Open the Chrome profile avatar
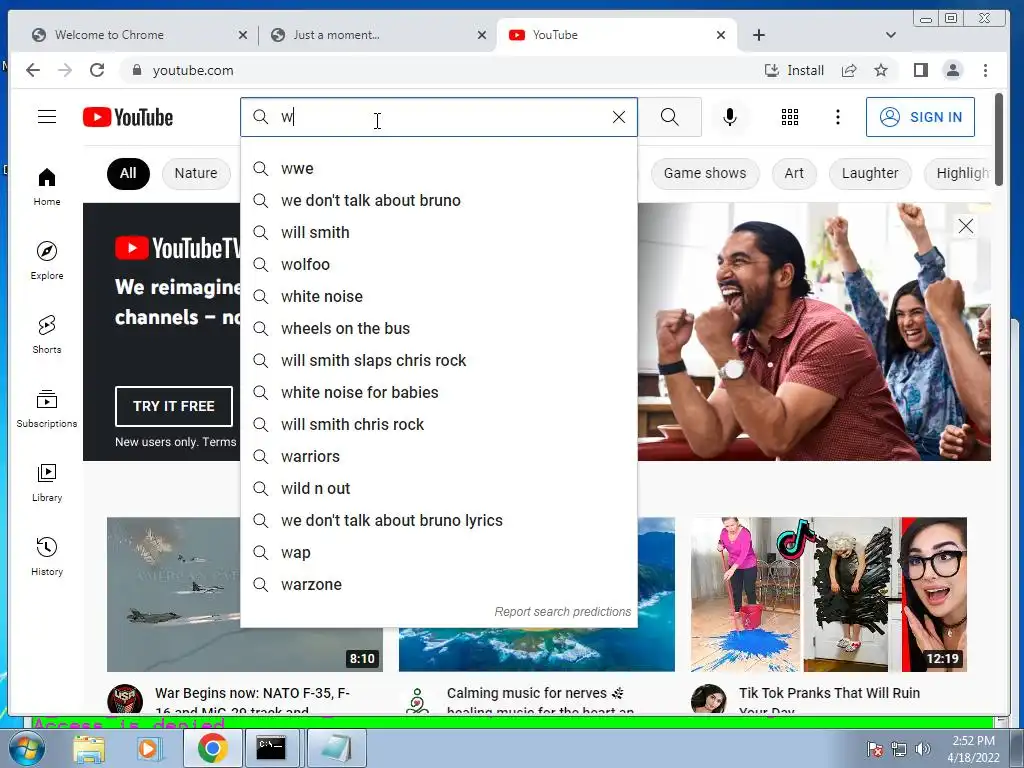Screen dimensions: 1024x768 [953, 70]
